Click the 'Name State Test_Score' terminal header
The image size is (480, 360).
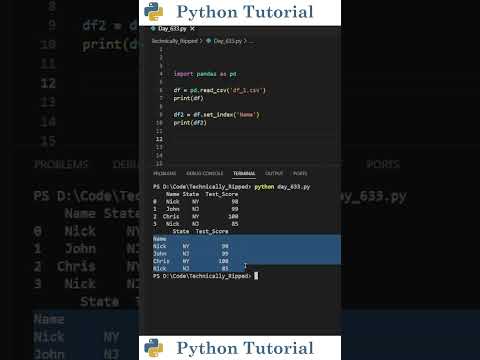pyautogui.click(x=202, y=194)
